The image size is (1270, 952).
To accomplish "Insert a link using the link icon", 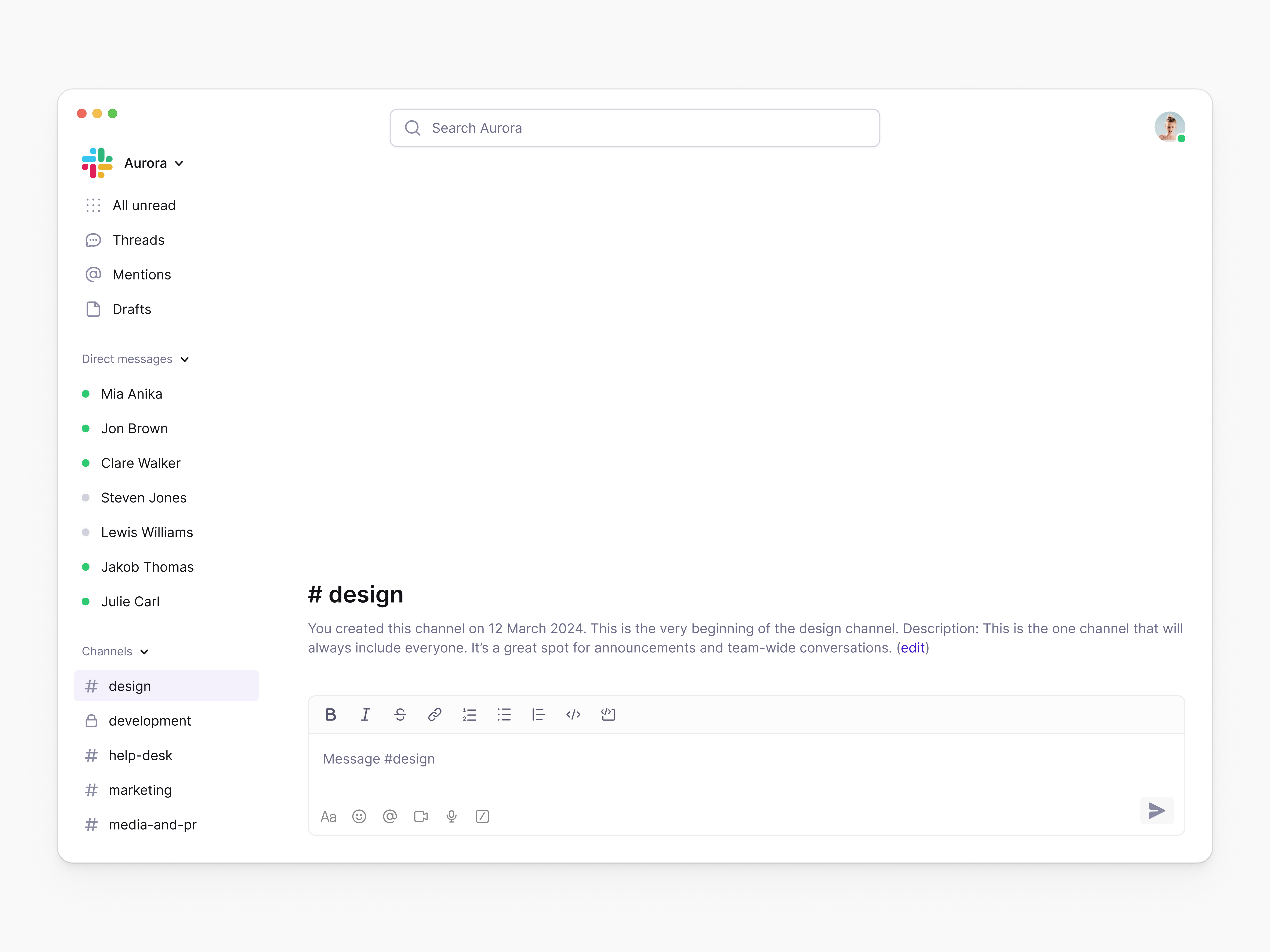I will [435, 714].
